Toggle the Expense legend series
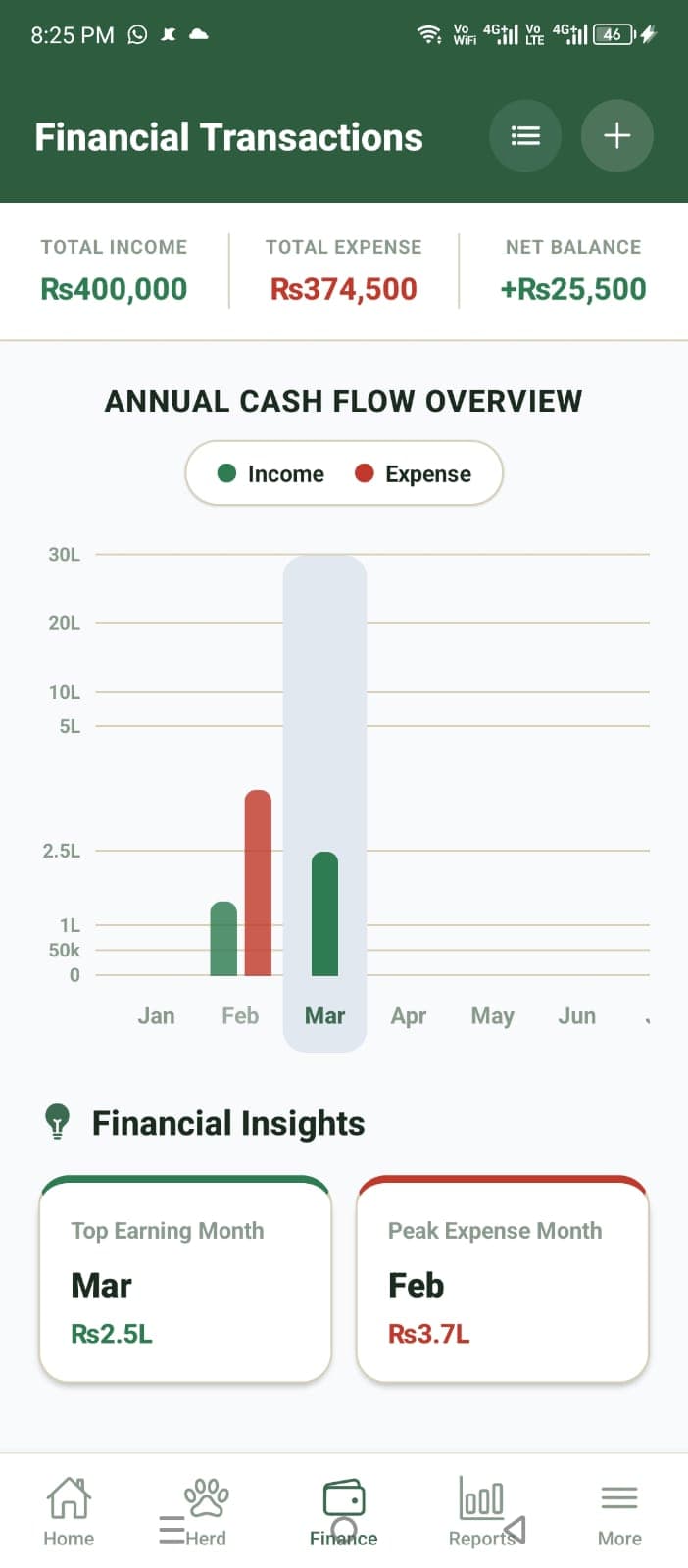The image size is (688, 1568). (x=413, y=474)
